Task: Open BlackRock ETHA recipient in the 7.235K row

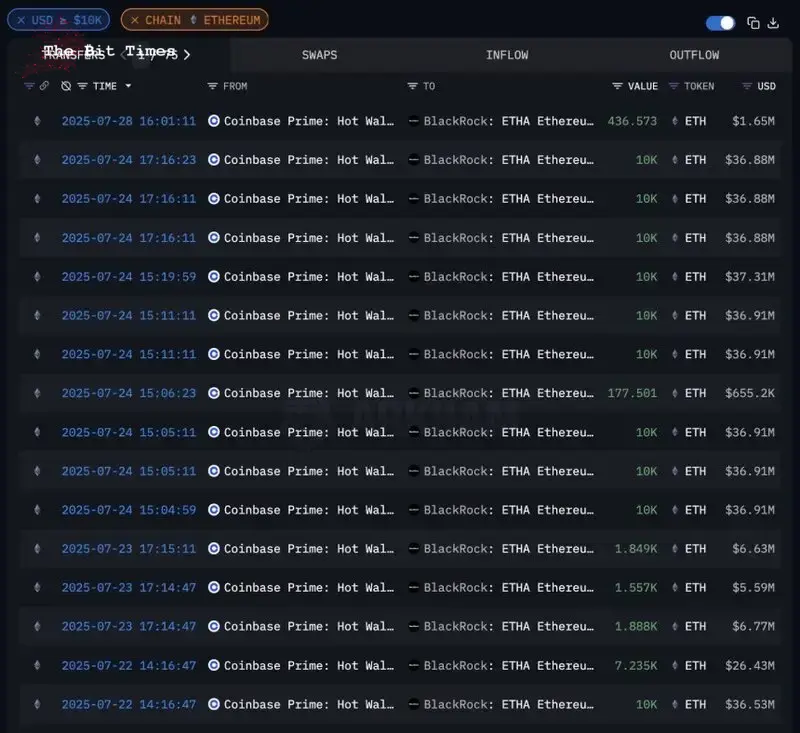Action: tap(509, 665)
